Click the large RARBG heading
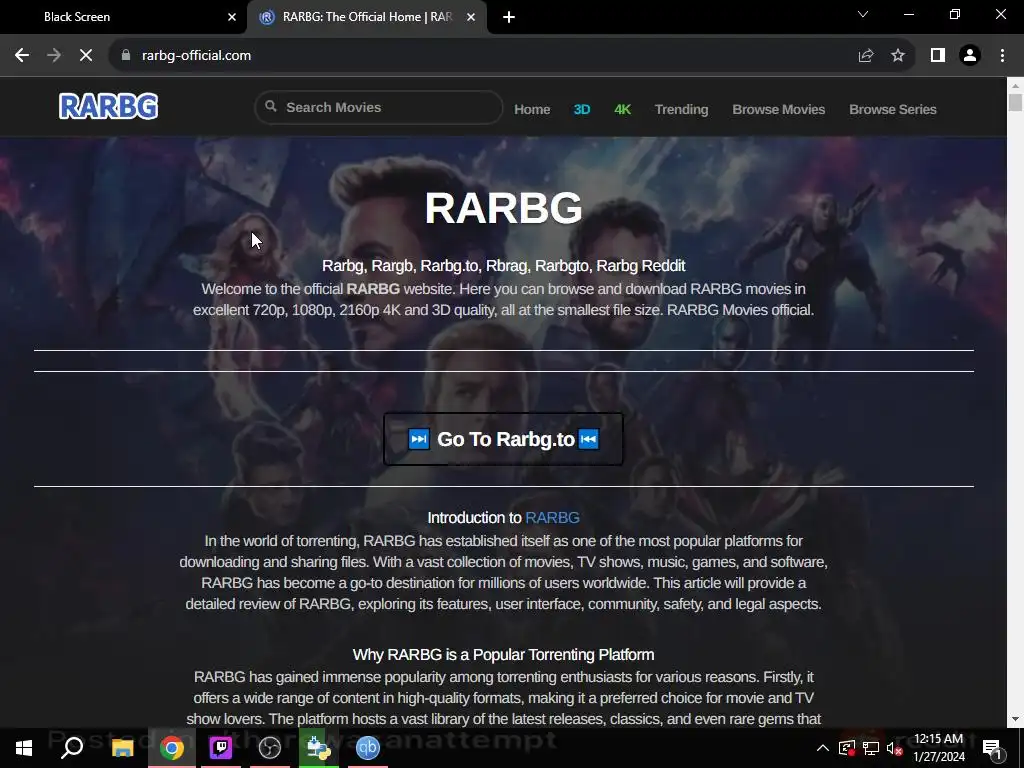1024x768 pixels. pyautogui.click(x=503, y=208)
